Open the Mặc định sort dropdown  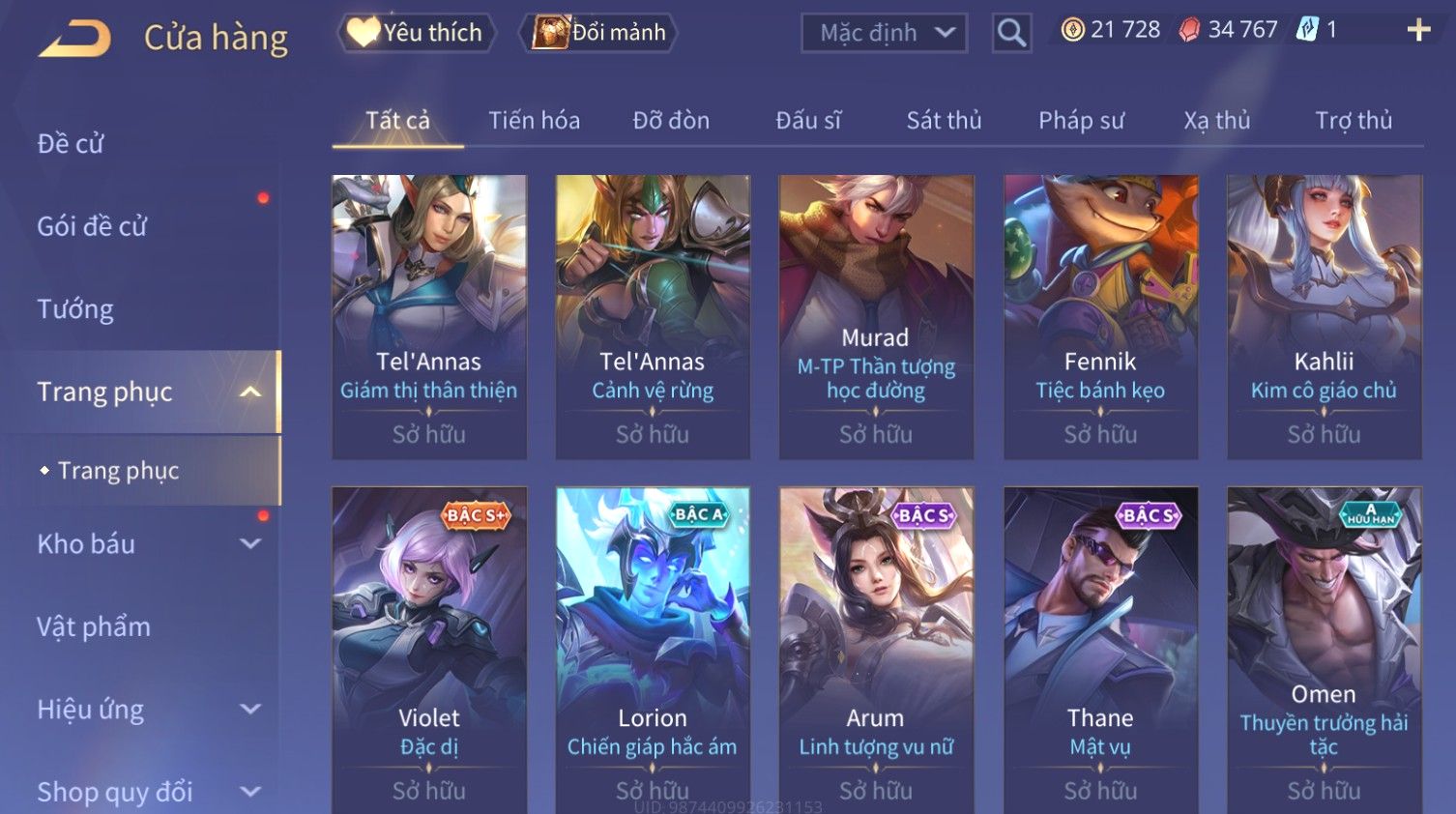coord(884,33)
